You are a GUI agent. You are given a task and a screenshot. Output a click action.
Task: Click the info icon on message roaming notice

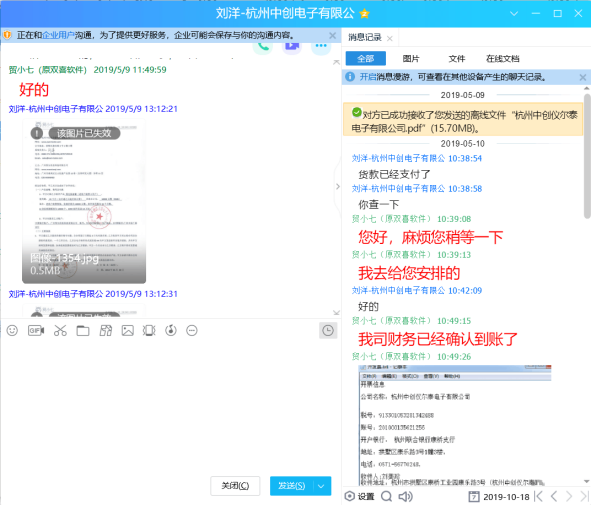tap(350, 77)
